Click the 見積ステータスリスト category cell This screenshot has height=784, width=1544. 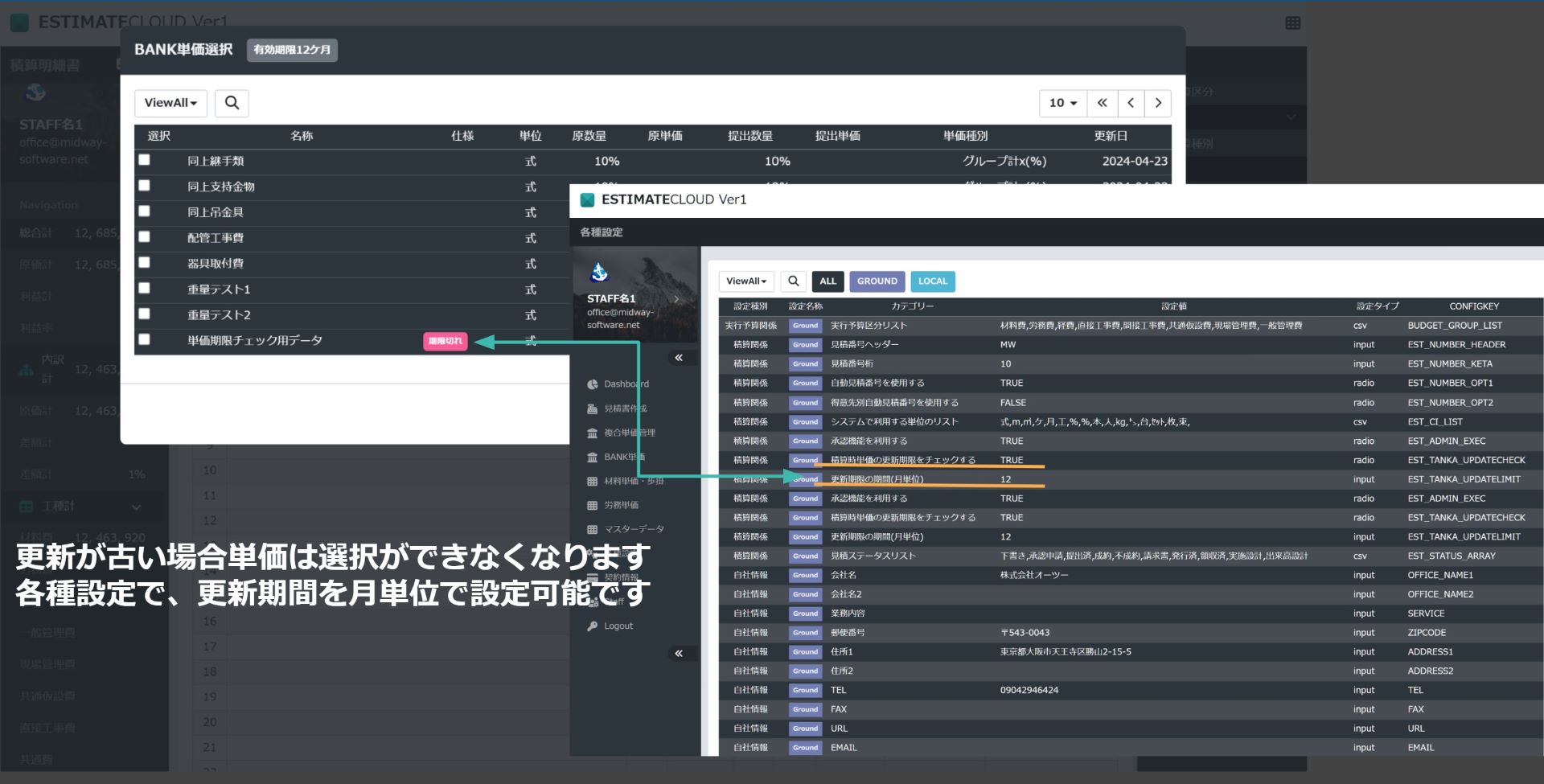coord(873,556)
